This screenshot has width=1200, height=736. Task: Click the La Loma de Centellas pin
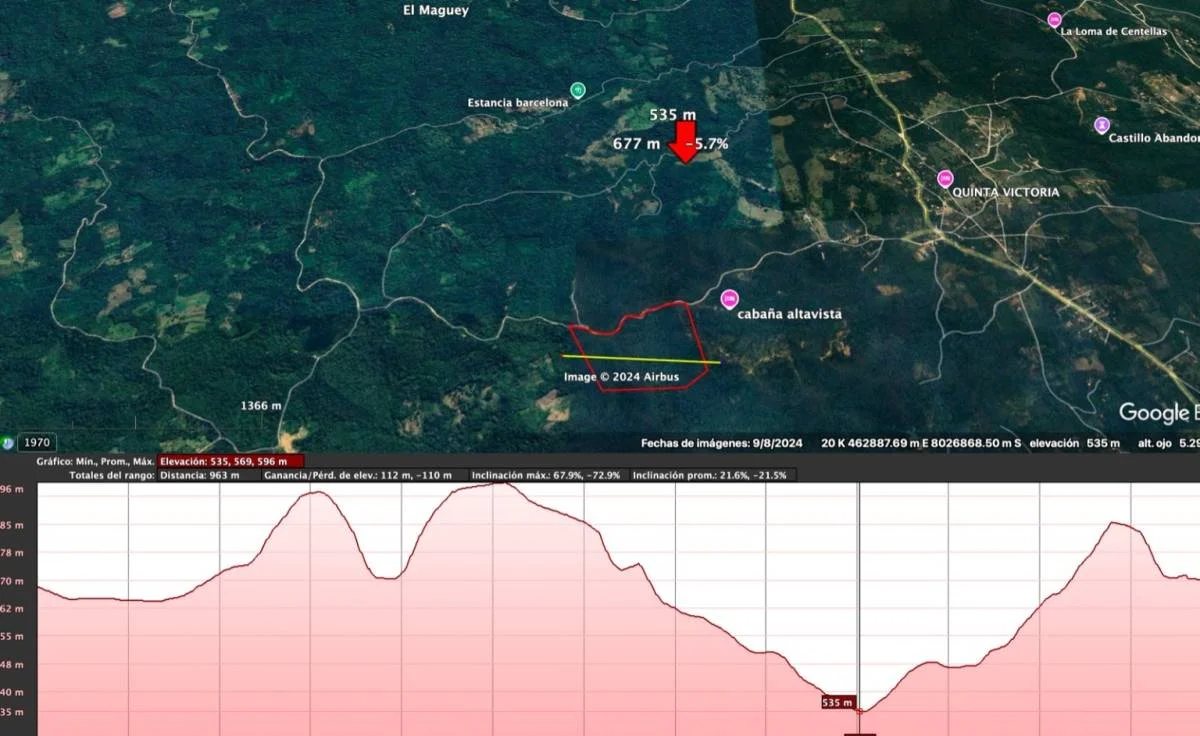point(1054,20)
